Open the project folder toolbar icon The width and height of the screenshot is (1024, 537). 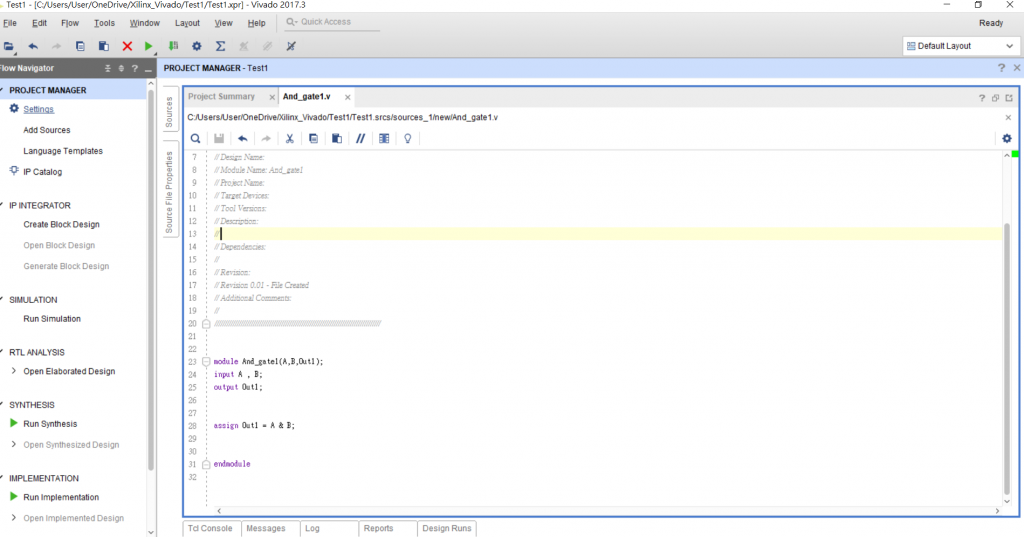pos(8,46)
